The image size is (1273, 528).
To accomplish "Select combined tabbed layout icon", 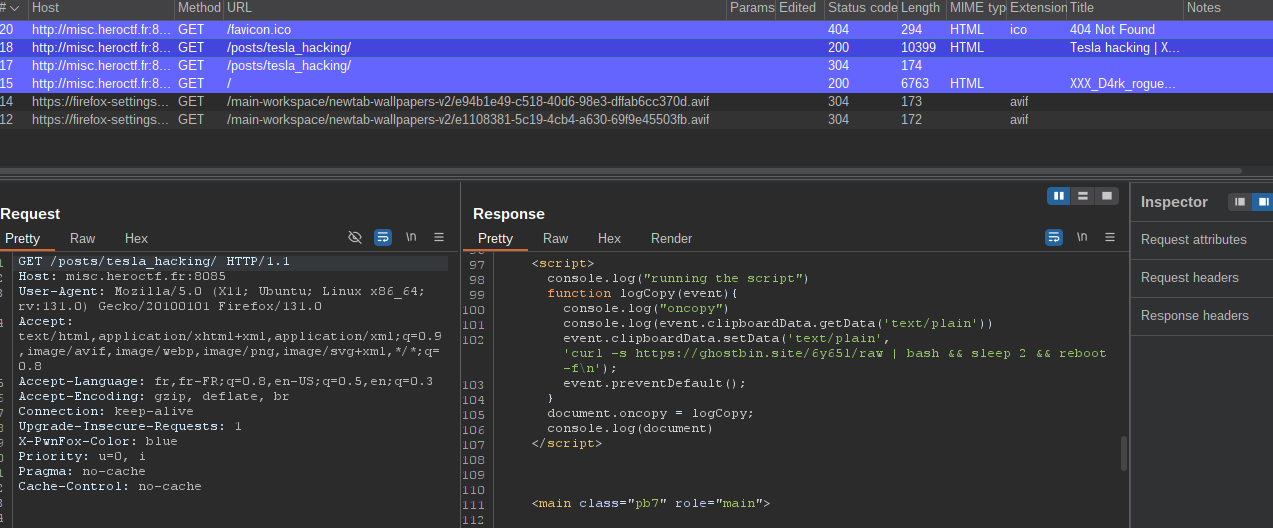I will pos(1107,196).
